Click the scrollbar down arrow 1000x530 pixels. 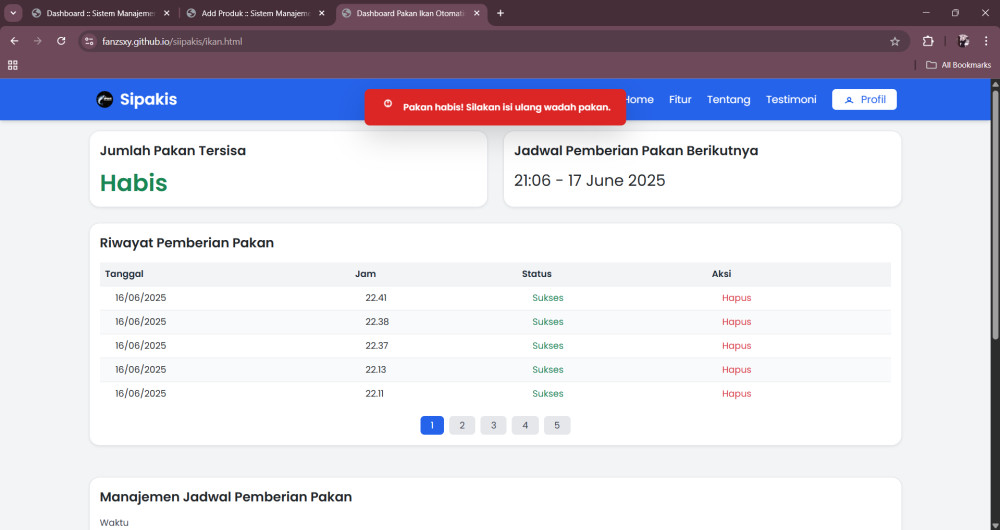pos(995,525)
